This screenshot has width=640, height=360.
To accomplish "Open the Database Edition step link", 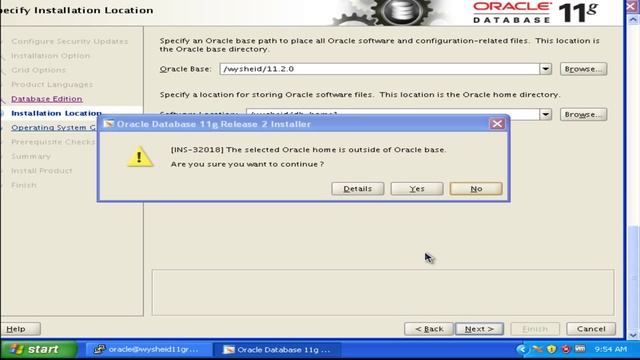I will (x=47, y=99).
